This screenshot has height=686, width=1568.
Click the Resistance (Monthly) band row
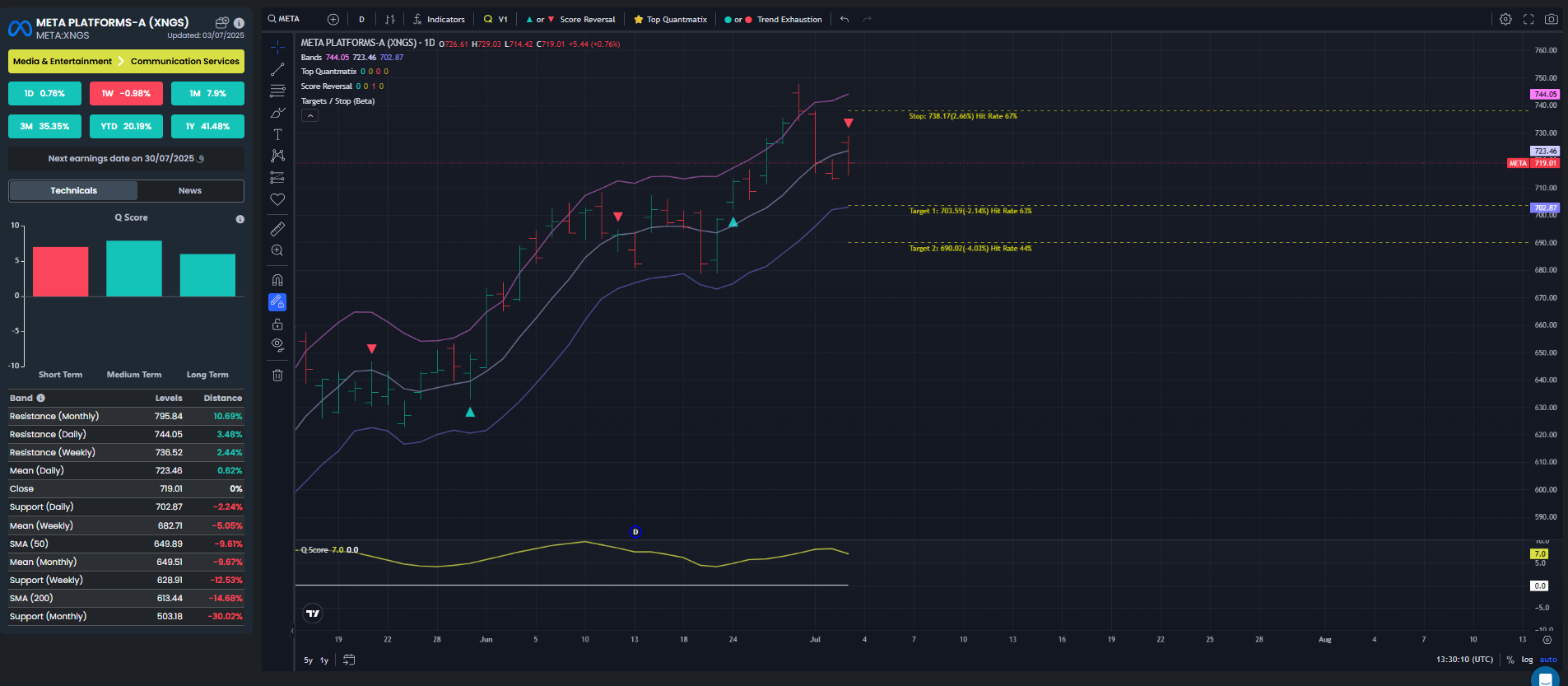click(x=126, y=416)
